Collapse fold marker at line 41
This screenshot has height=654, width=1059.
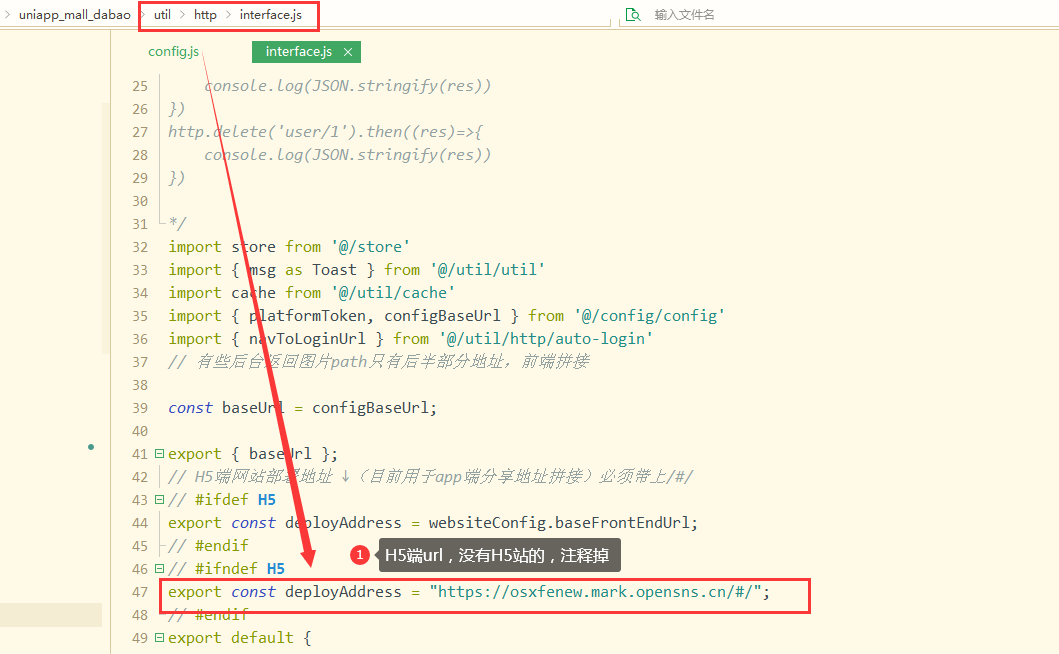[x=159, y=453]
